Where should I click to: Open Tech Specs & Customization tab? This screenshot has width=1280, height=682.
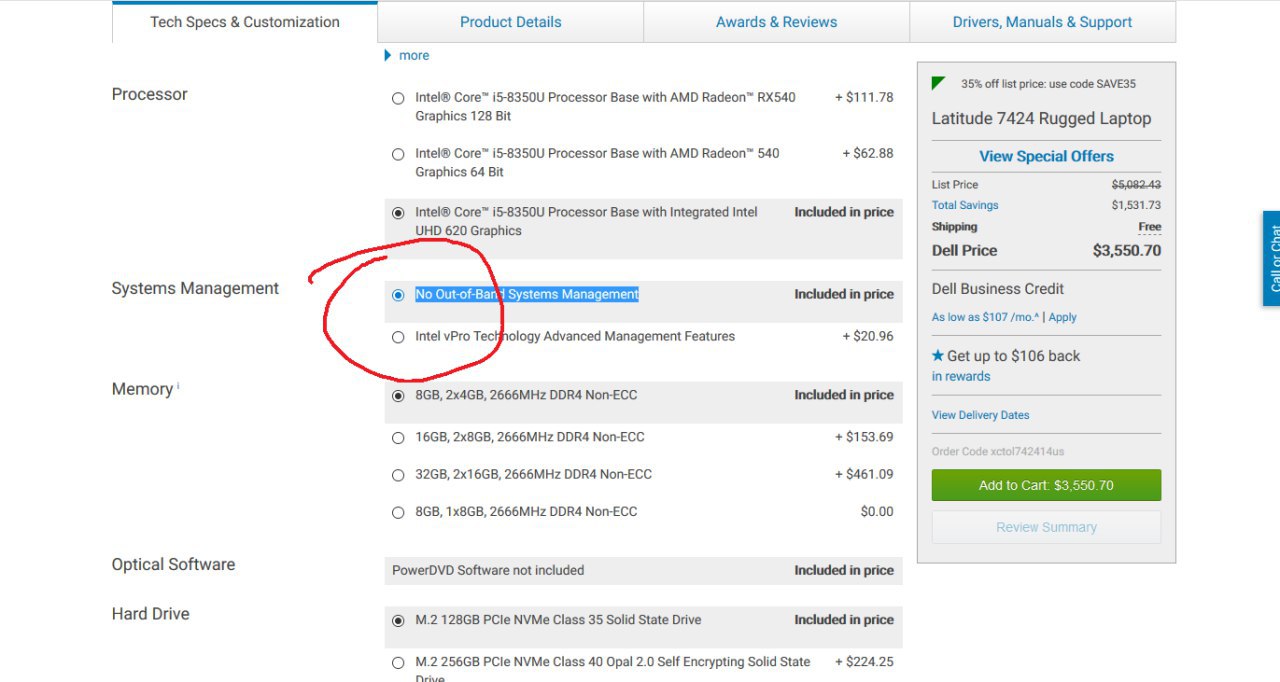click(245, 22)
